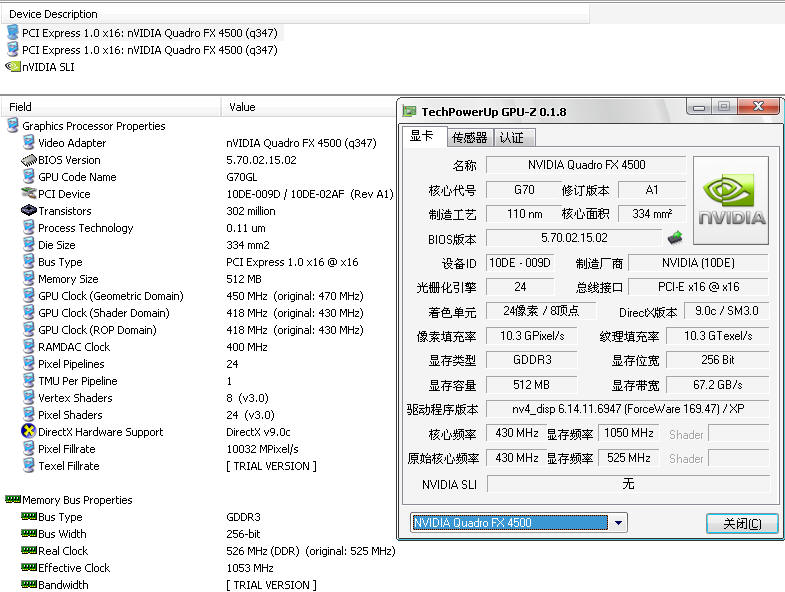The width and height of the screenshot is (785, 592).
Task: Minimize the GPU-Z window
Action: coord(699,107)
